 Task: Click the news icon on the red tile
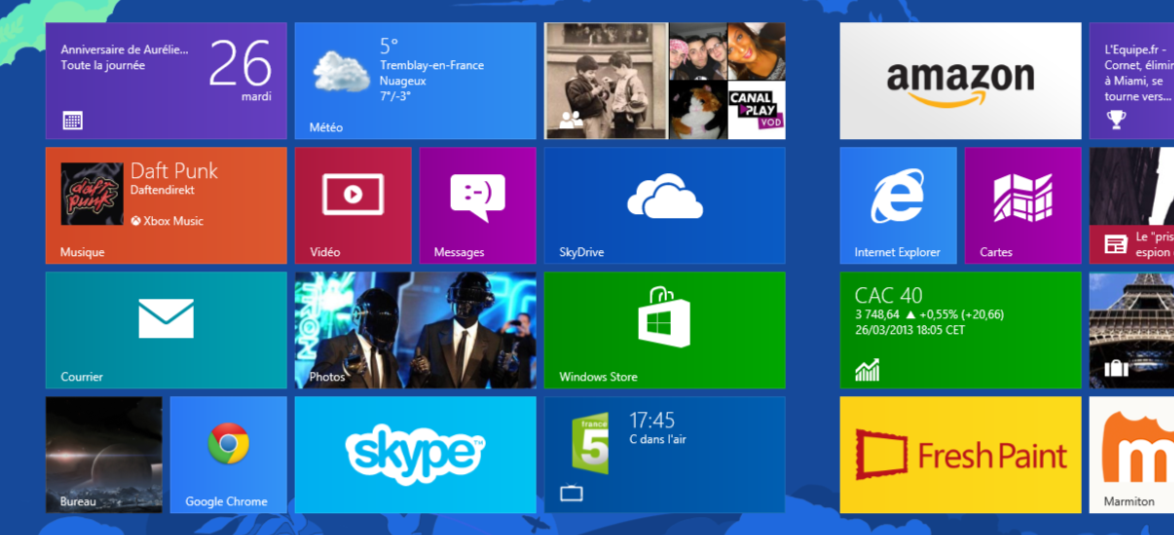[x=1116, y=244]
